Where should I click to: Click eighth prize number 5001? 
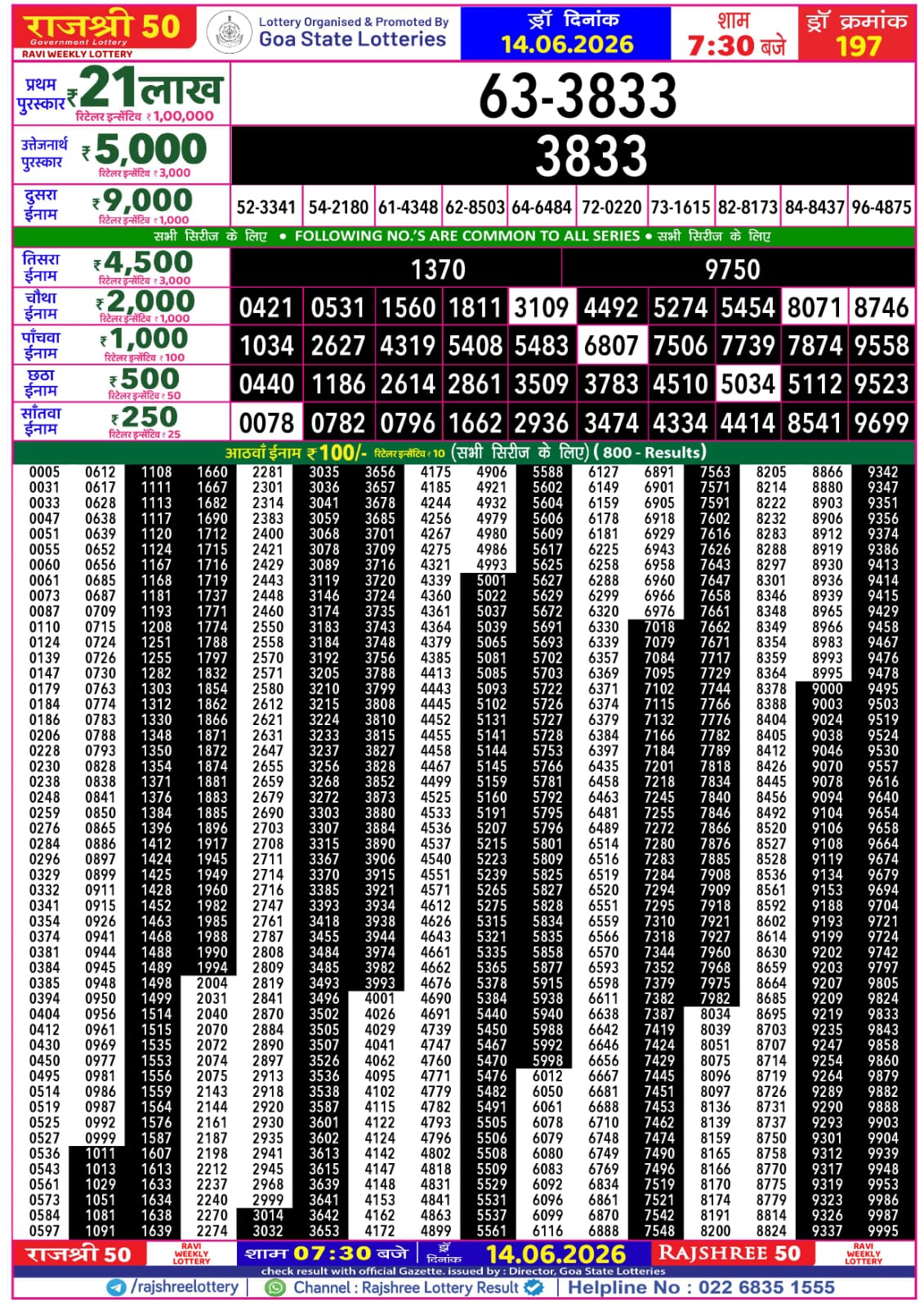click(492, 580)
